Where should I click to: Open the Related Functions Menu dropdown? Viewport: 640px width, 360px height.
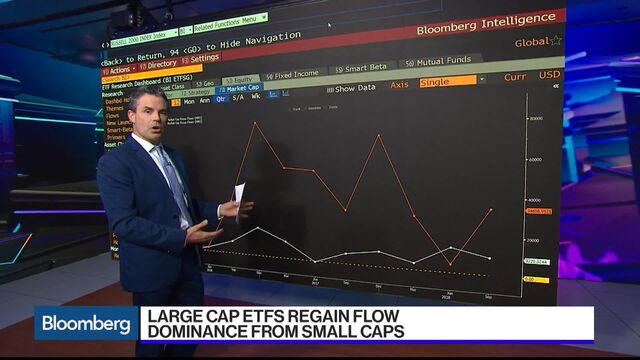click(231, 23)
